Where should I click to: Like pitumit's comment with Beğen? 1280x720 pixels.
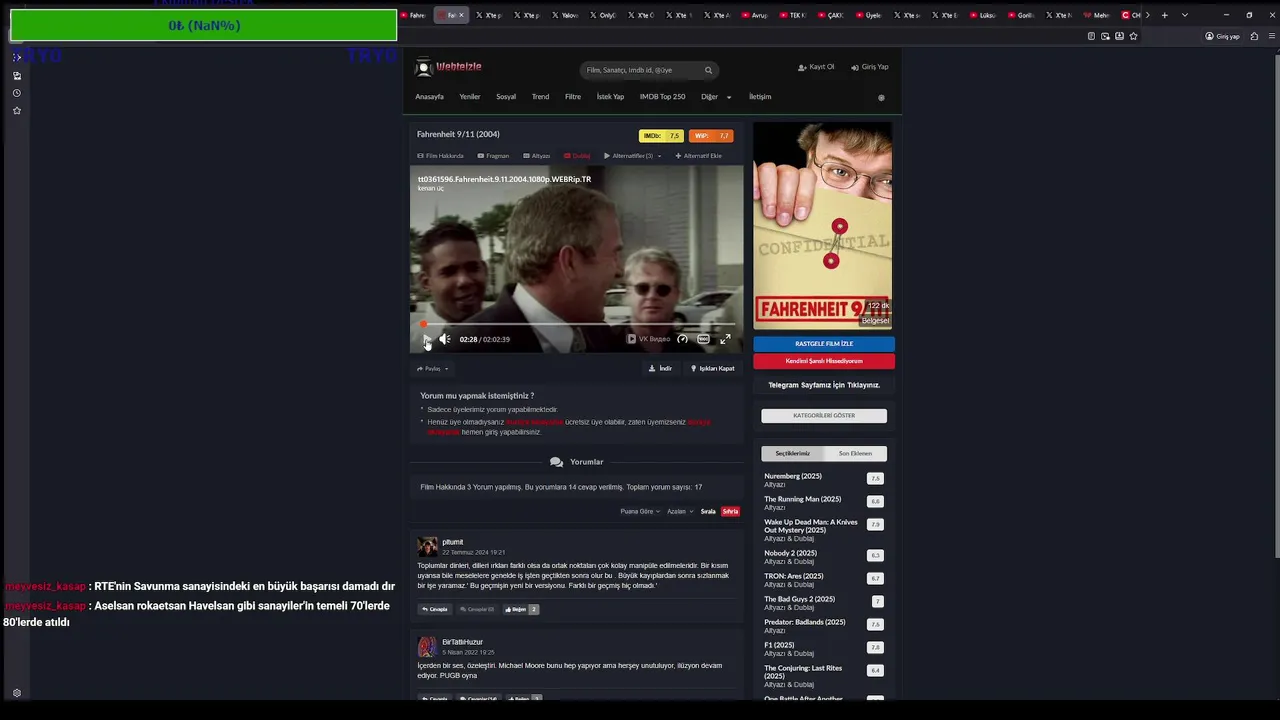pyautogui.click(x=521, y=609)
